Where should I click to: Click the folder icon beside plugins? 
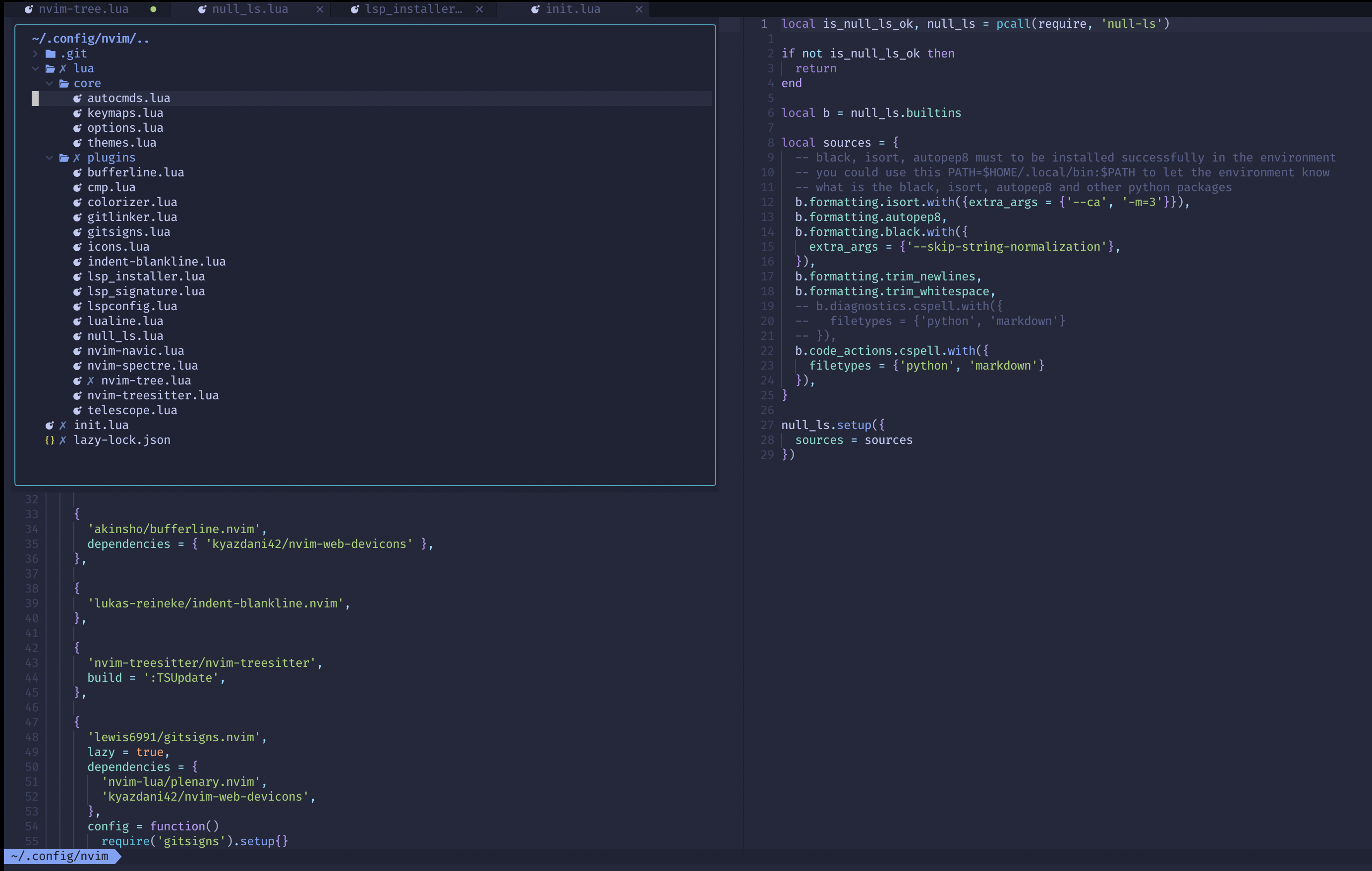[x=64, y=158]
